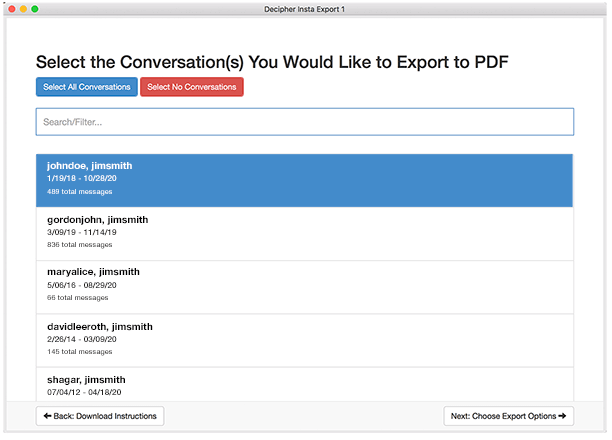Go back to Download Instructions
Viewport: 612px width, 440px height.
coord(100,416)
